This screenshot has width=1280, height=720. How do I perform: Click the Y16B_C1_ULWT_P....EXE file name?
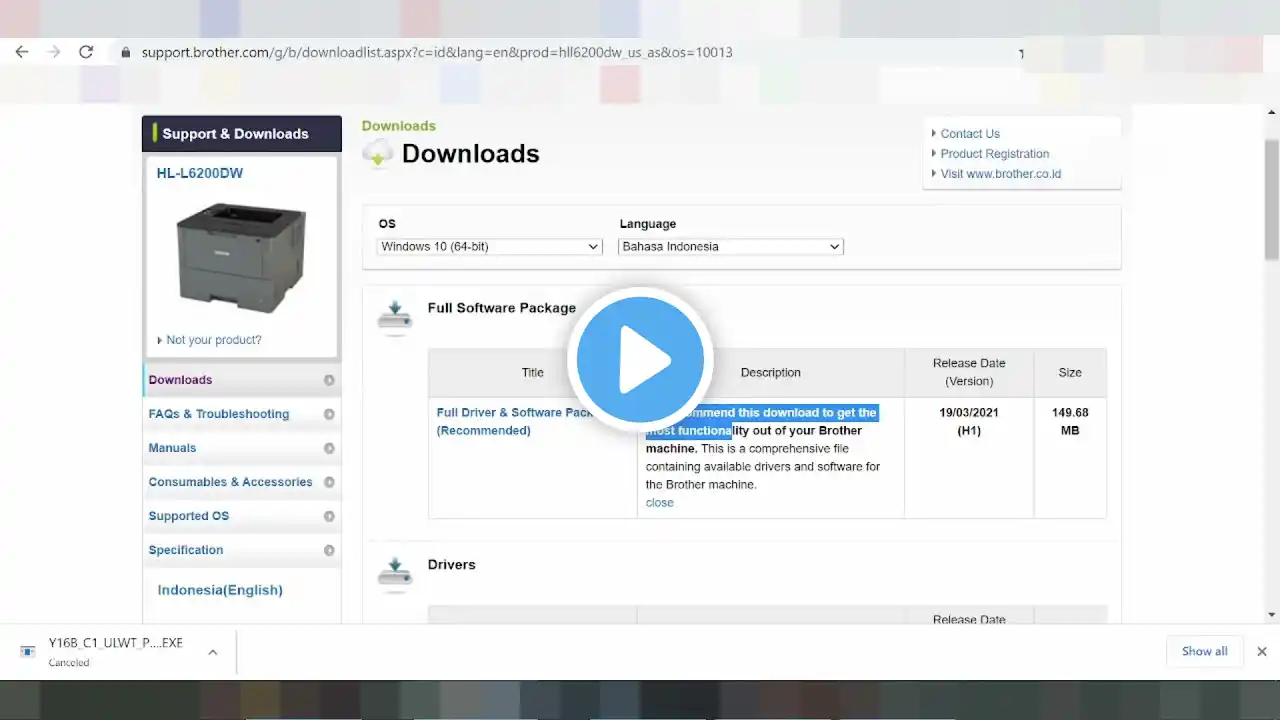(x=116, y=643)
